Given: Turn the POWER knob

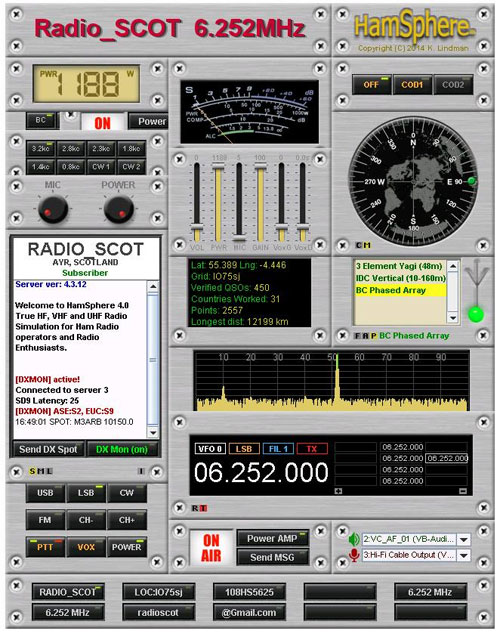Looking at the screenshot, I should [x=118, y=209].
